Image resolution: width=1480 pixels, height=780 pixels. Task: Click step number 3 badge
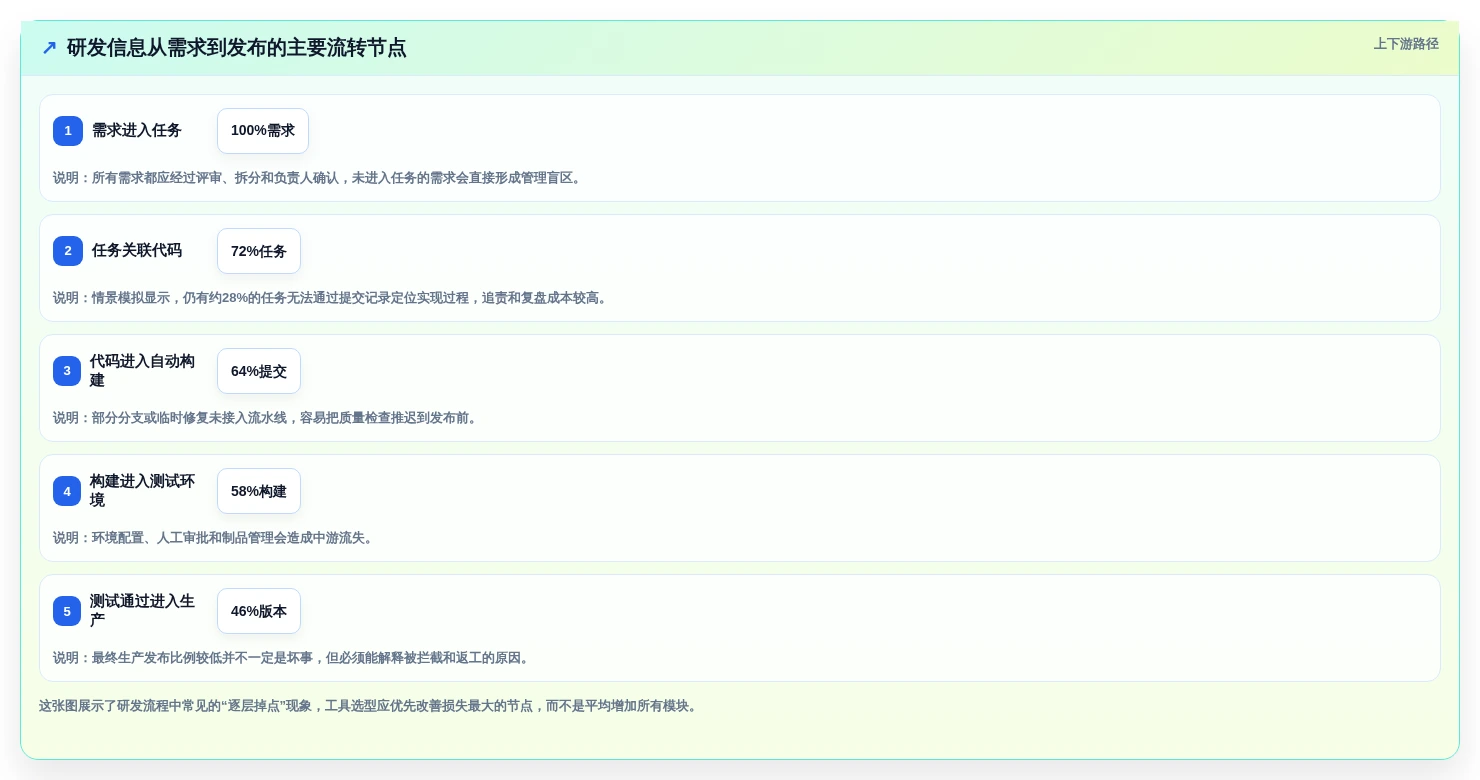67,371
